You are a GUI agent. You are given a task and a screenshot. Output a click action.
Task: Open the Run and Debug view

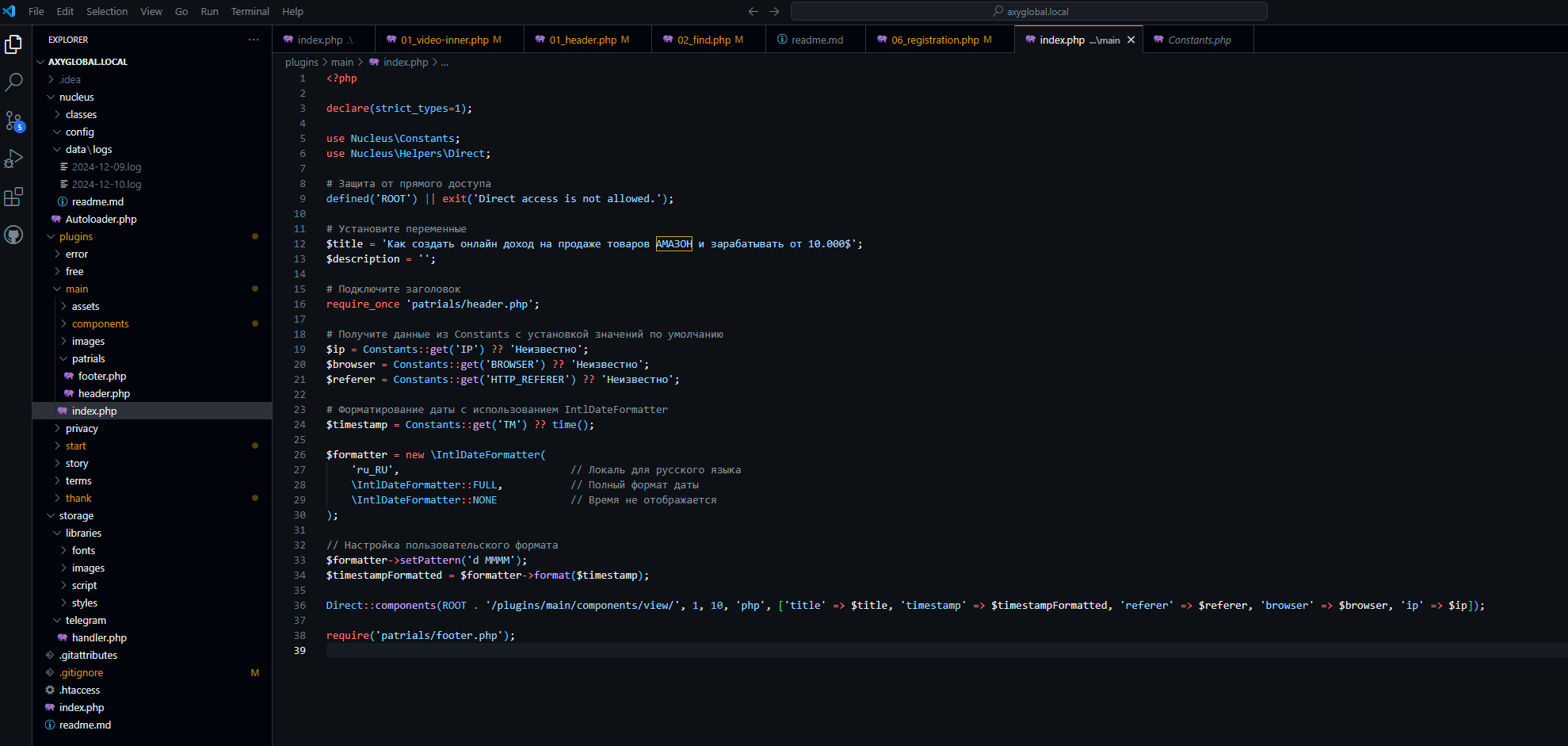pos(13,159)
